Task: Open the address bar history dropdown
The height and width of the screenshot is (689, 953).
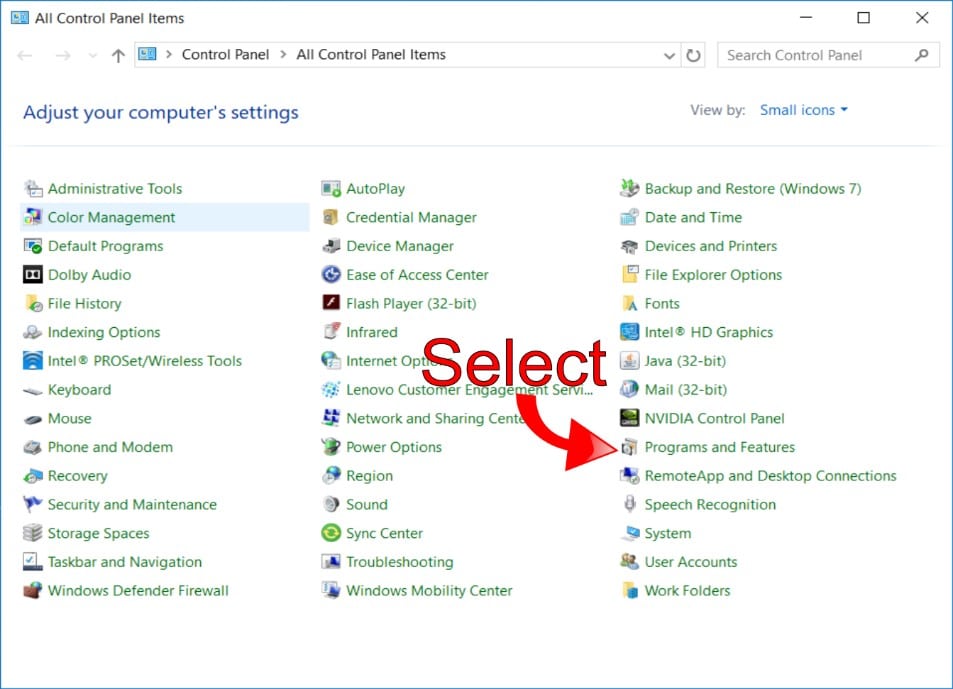Action: click(669, 56)
